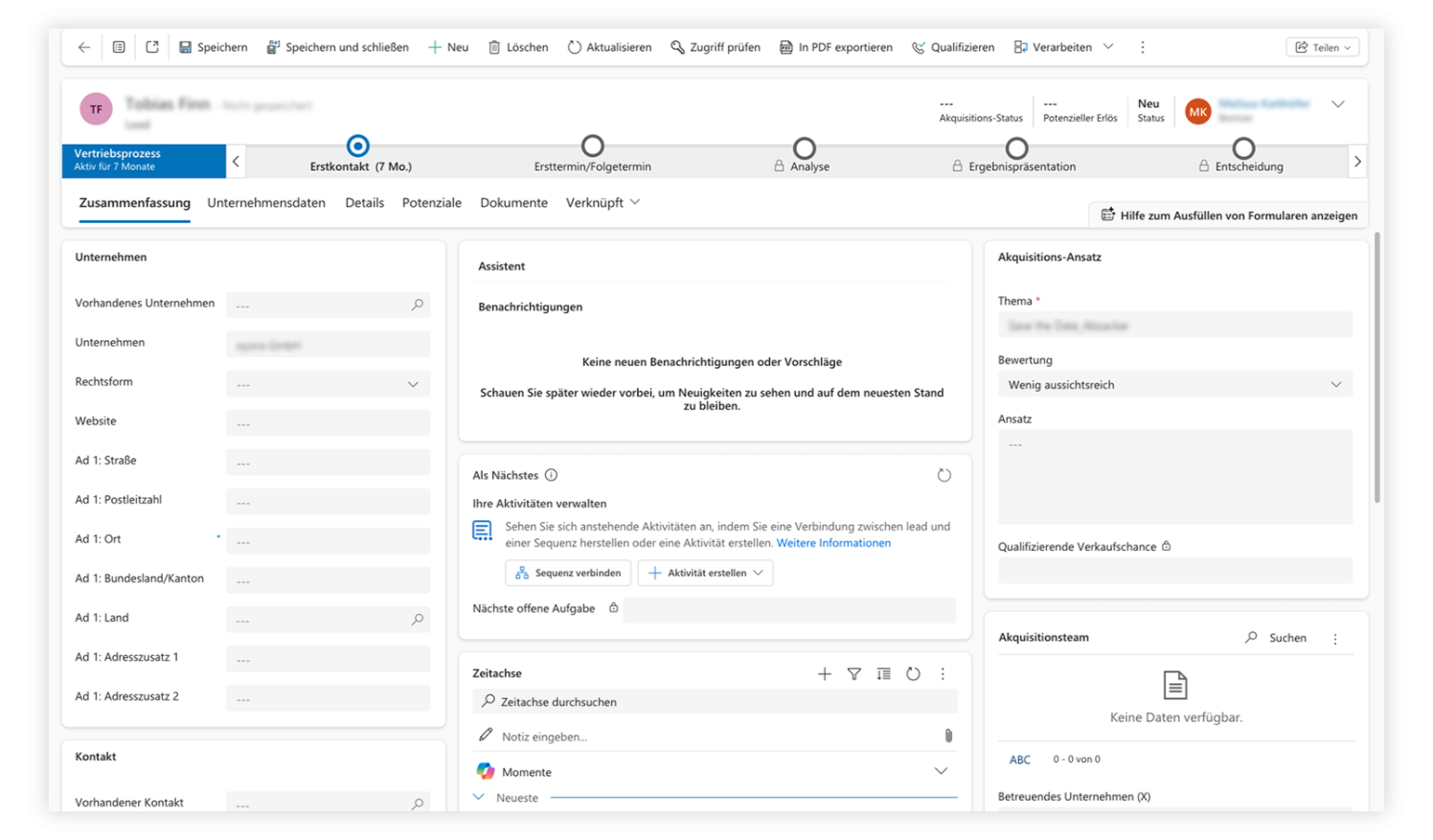Click the Ad 1: Land lookup icon

point(418,620)
